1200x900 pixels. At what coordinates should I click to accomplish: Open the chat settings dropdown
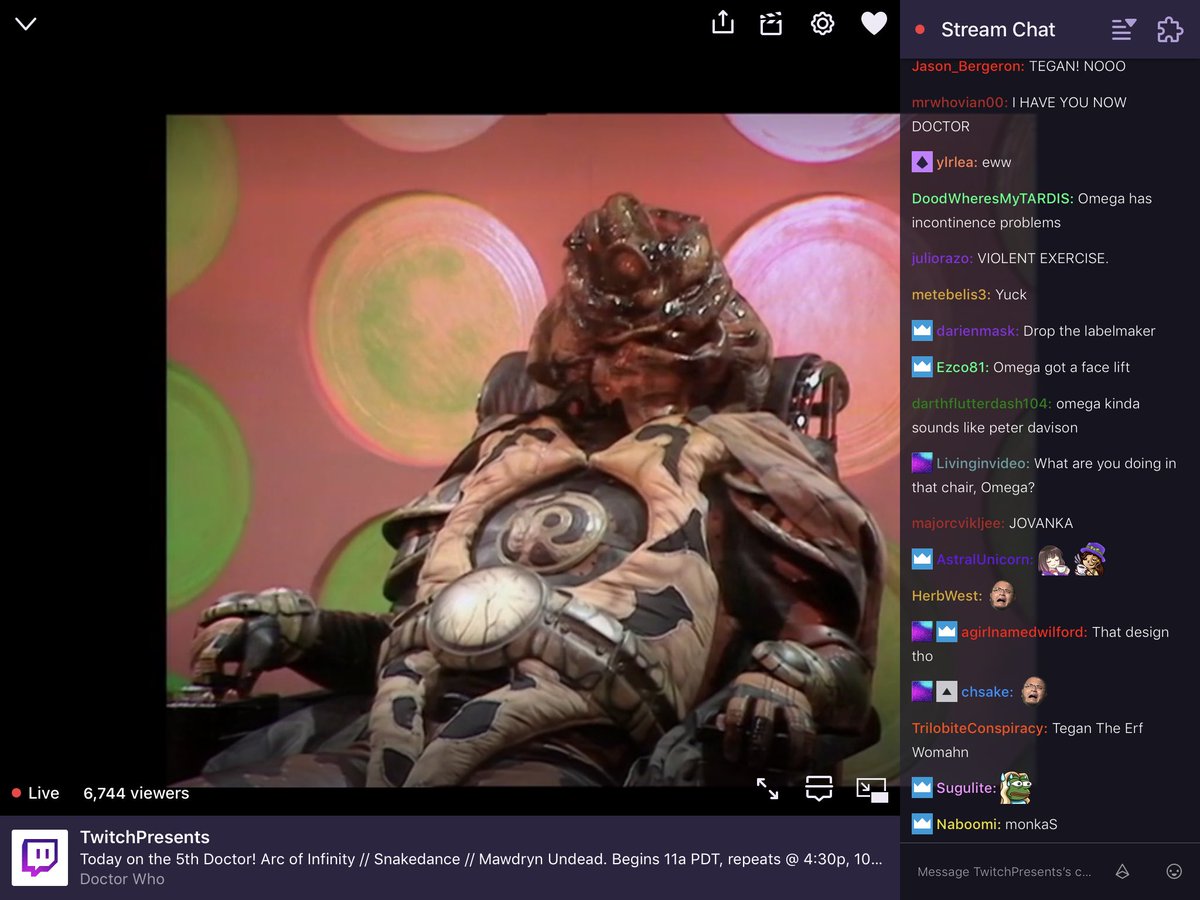[x=1122, y=30]
